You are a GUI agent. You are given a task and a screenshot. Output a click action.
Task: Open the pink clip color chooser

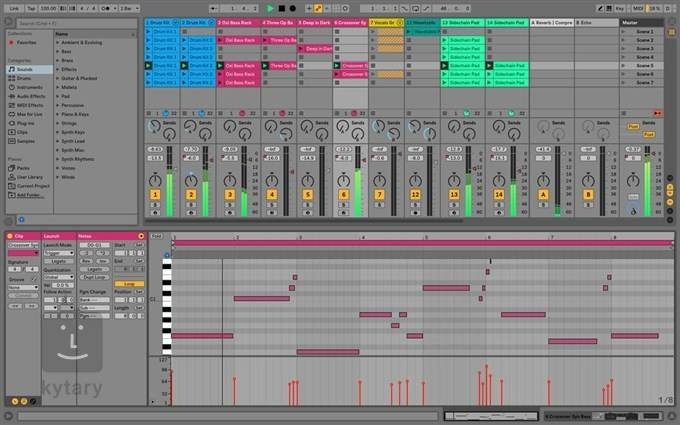[x=23, y=253]
